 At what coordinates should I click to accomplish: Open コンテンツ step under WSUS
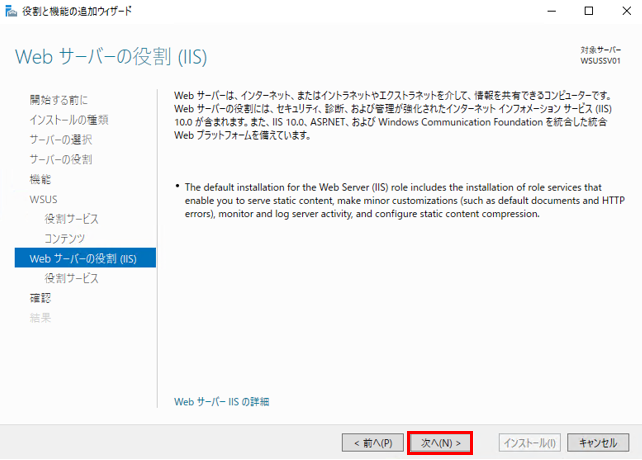click(x=65, y=239)
